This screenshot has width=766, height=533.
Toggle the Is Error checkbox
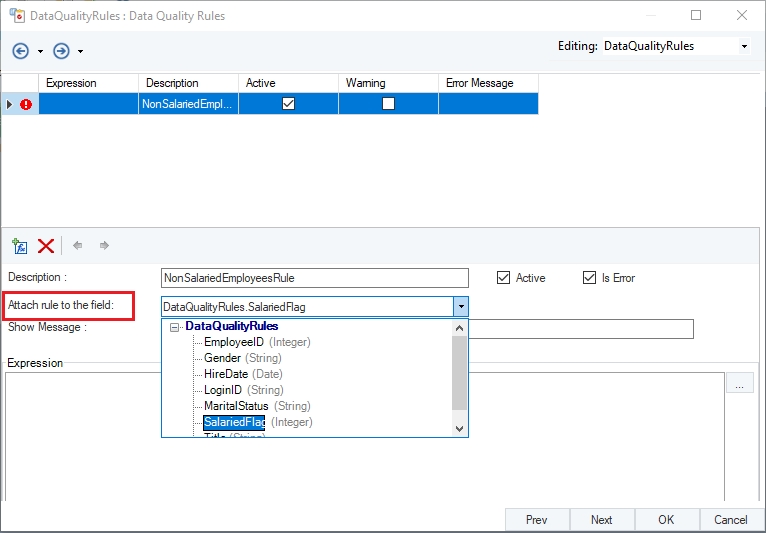(x=589, y=278)
